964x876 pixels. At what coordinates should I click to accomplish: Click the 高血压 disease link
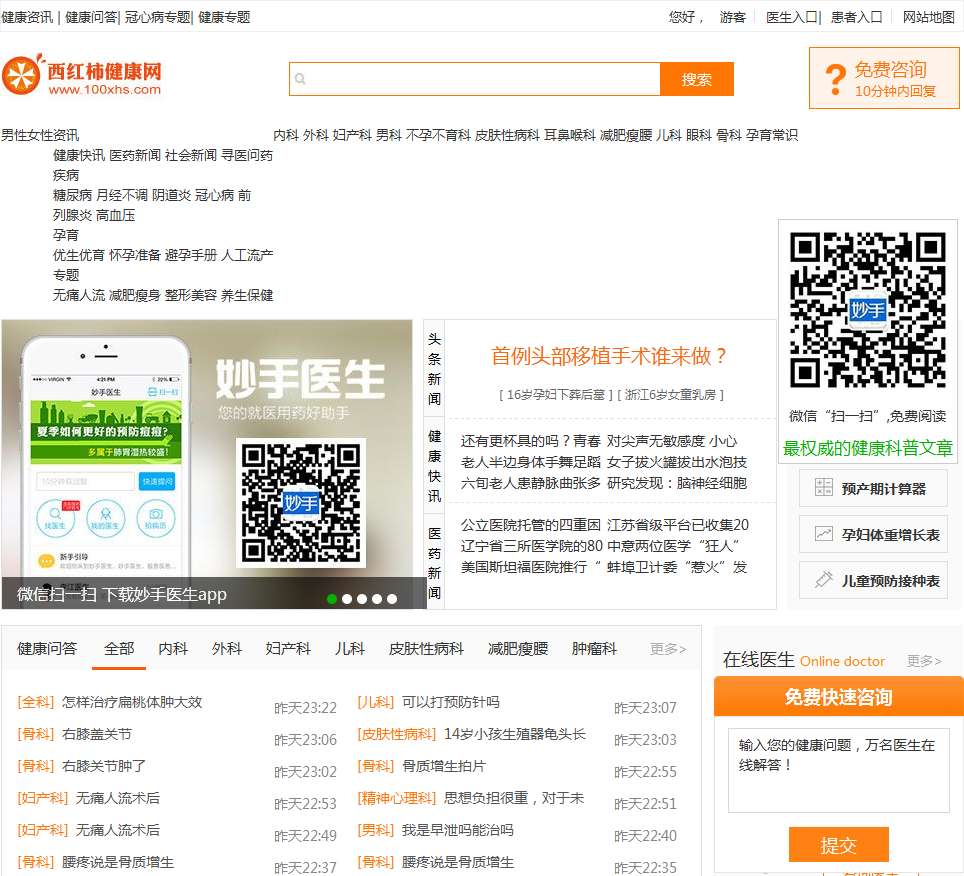tap(116, 215)
